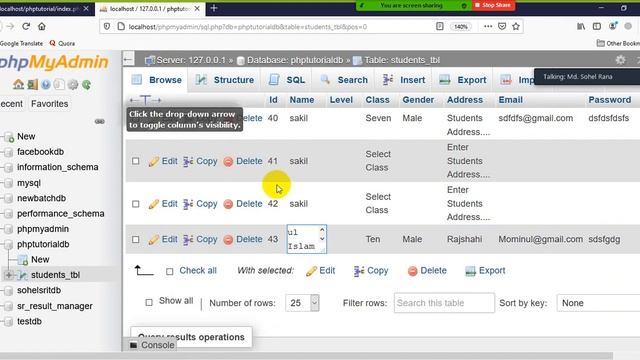
Task: Click Copy link in row 43
Action: 207,240
